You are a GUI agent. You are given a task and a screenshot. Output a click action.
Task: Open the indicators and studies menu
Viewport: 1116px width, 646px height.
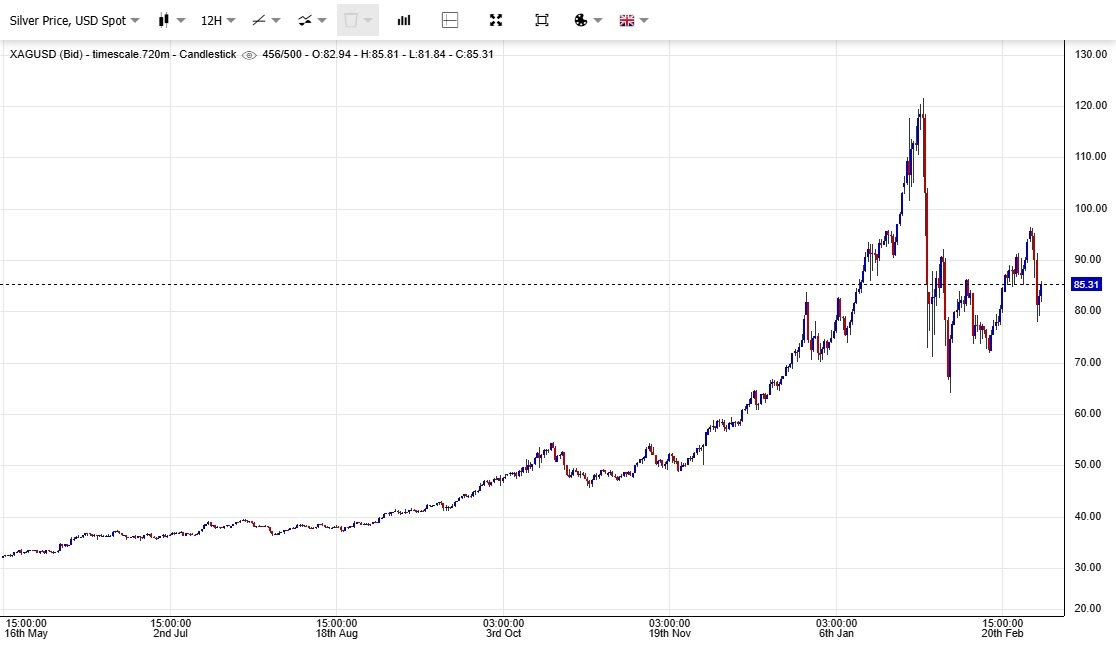pos(305,21)
